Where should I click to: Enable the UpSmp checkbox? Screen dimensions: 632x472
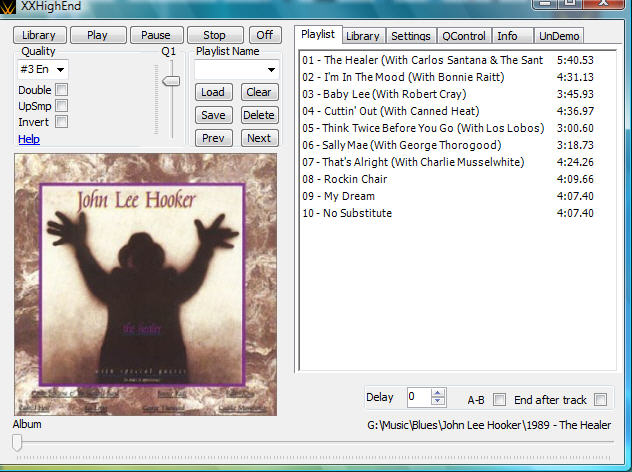pyautogui.click(x=62, y=106)
